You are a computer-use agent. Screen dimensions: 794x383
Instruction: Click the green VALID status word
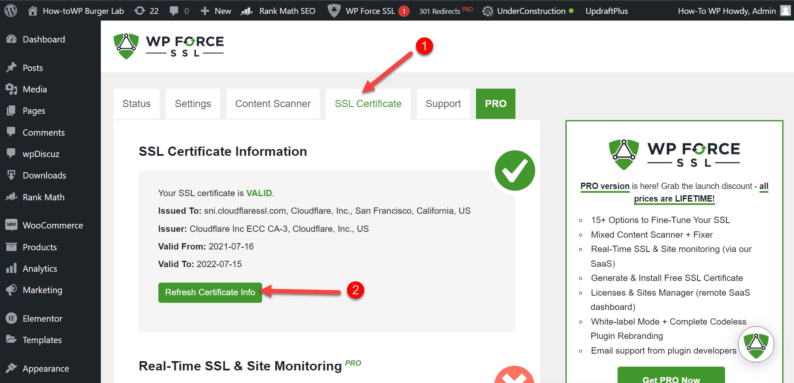click(x=259, y=193)
